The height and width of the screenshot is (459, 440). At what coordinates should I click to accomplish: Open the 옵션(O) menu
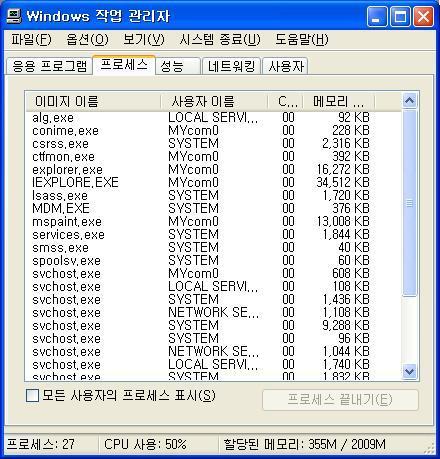click(x=87, y=39)
